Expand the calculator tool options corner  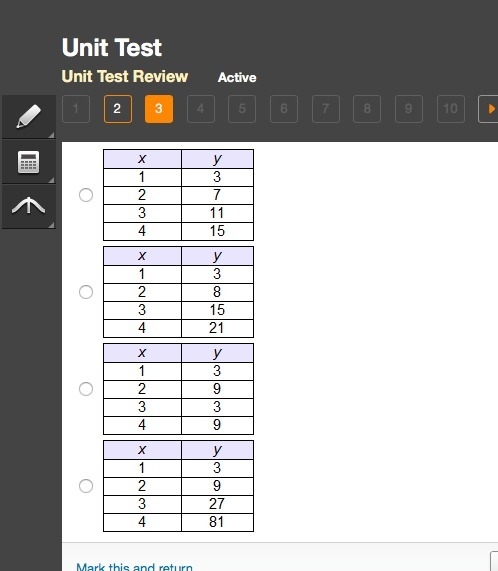click(x=51, y=180)
